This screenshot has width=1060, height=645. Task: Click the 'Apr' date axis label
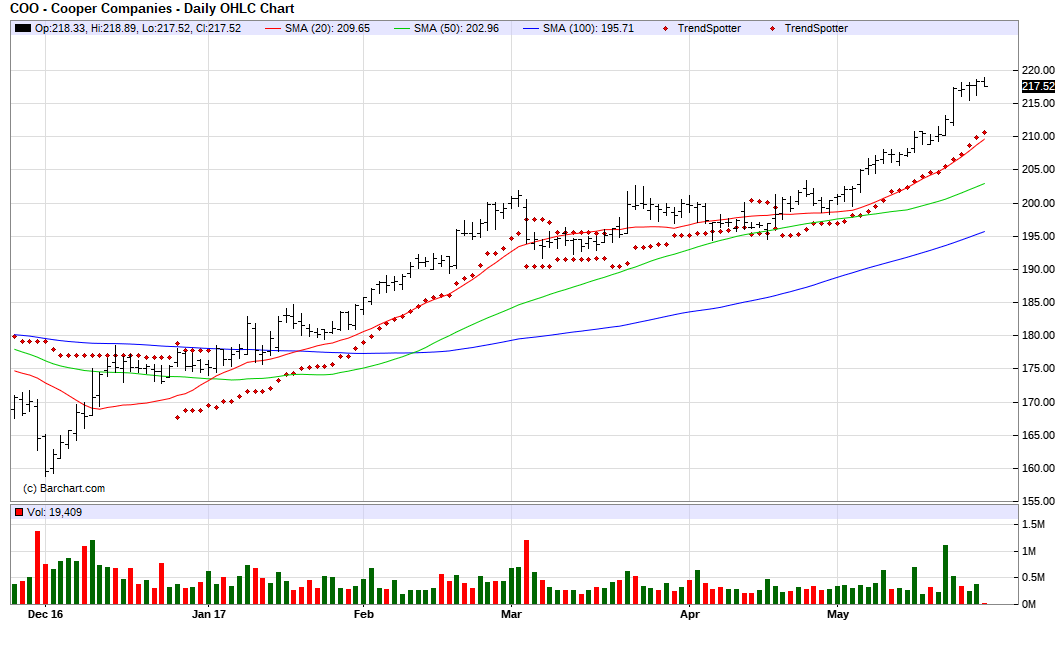[x=690, y=614]
